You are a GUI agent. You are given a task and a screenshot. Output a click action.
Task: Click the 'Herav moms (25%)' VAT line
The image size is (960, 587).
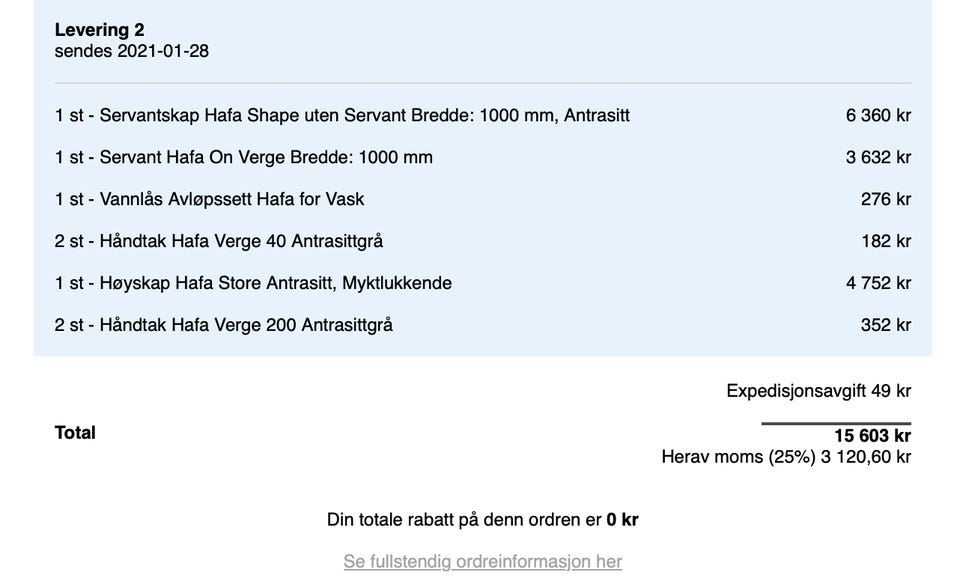click(786, 457)
